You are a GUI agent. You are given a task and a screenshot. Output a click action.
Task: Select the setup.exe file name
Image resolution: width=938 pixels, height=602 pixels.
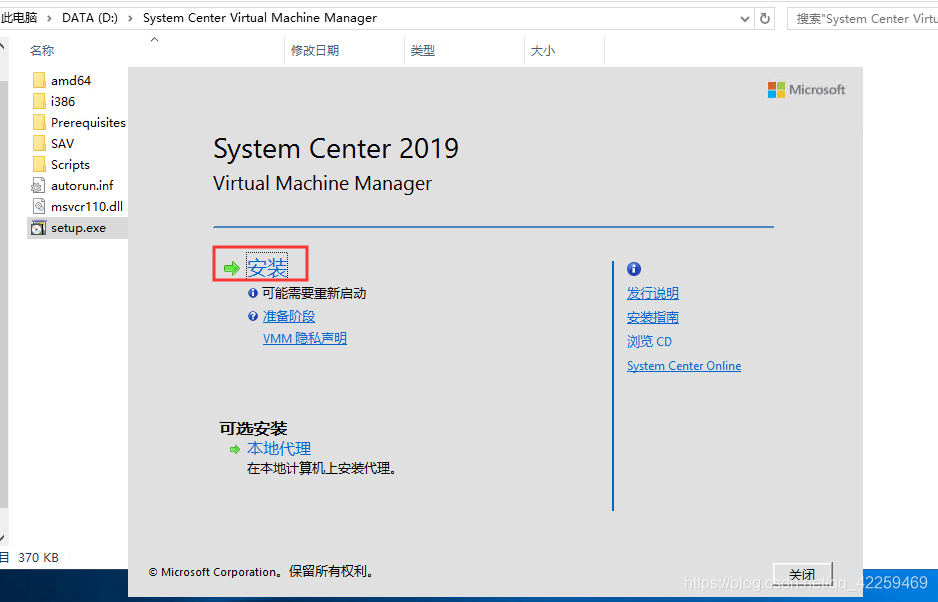coord(78,228)
